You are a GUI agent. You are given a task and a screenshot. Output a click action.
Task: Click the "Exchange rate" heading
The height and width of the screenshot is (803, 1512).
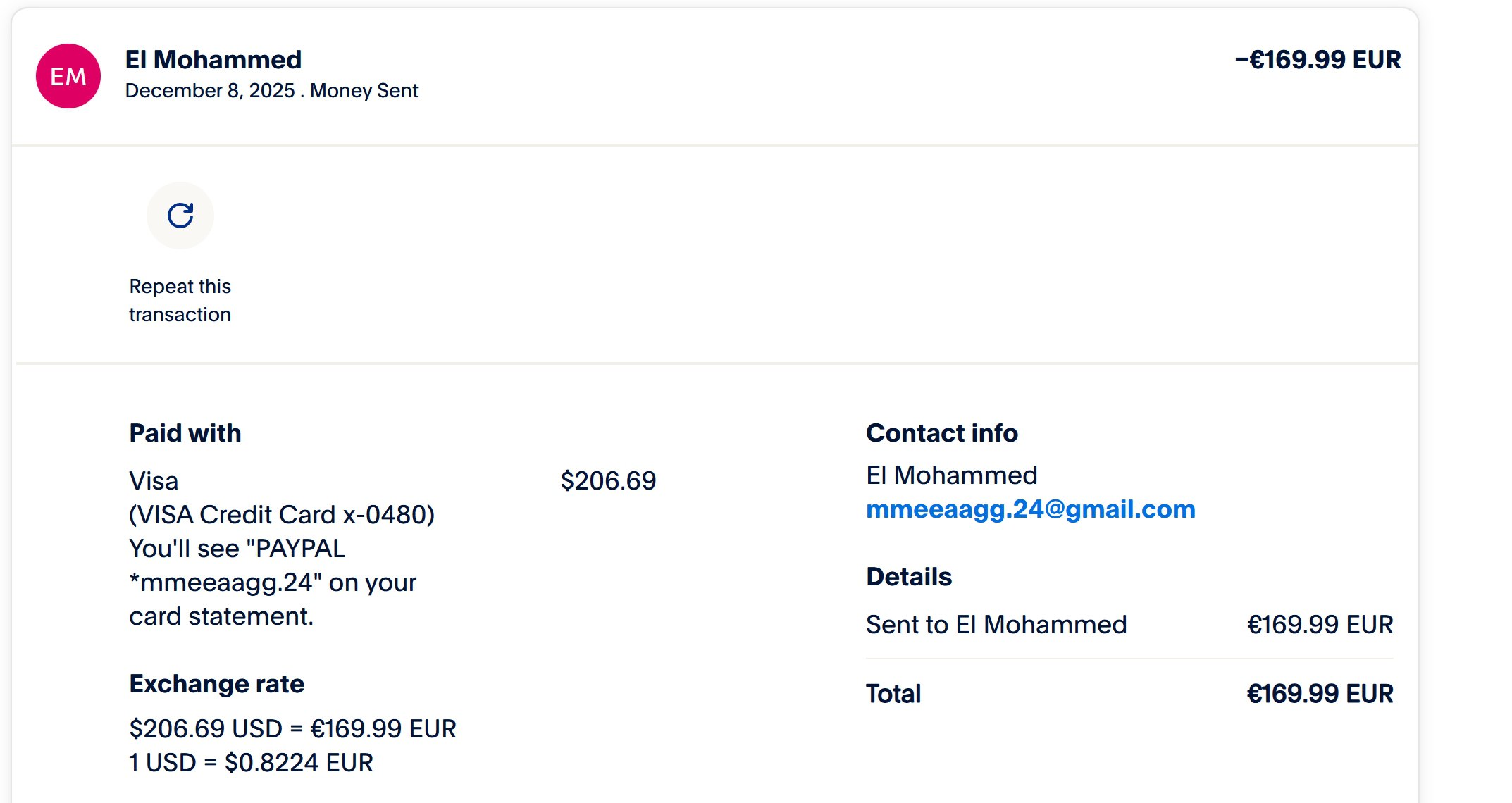tap(216, 684)
